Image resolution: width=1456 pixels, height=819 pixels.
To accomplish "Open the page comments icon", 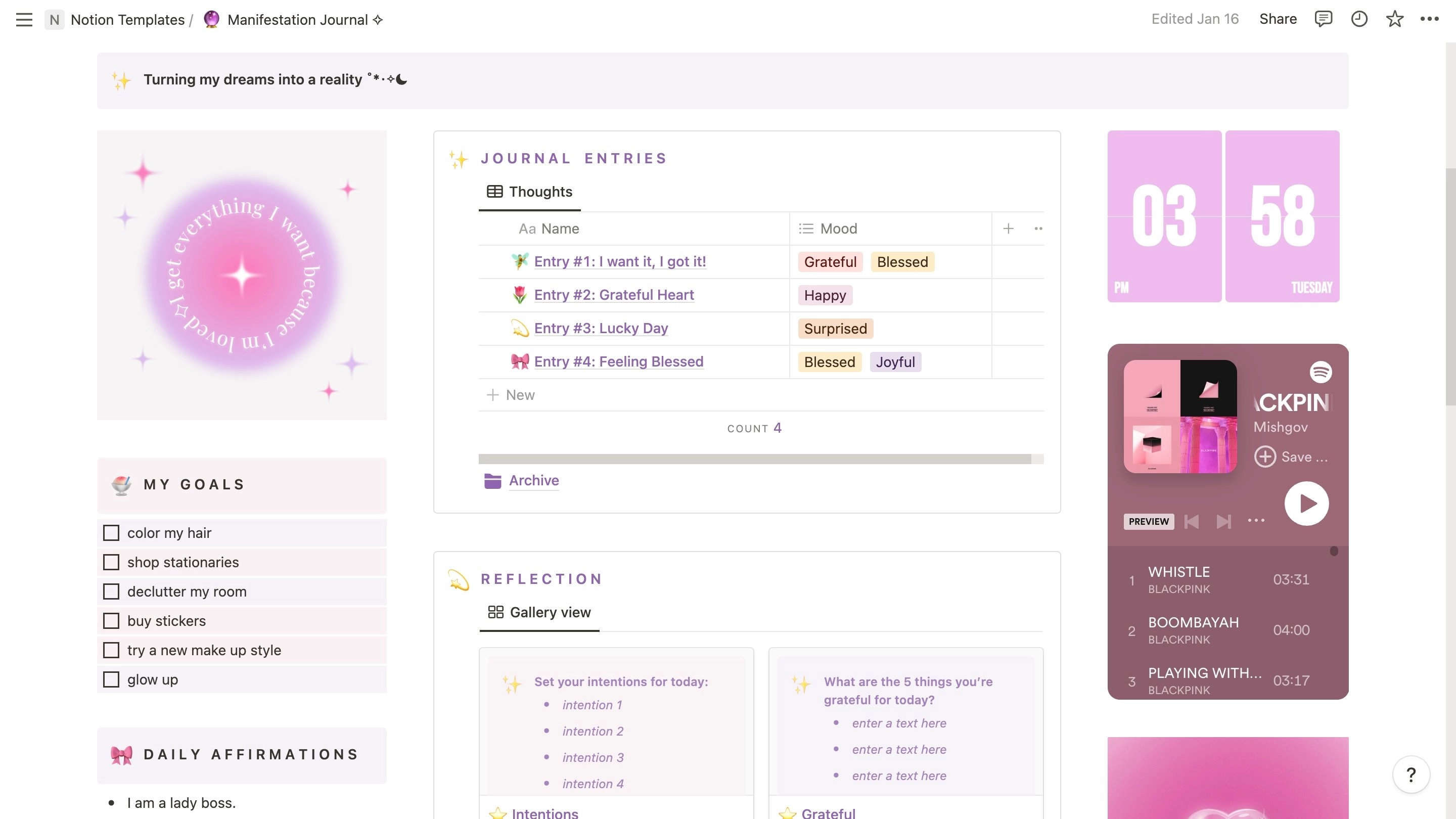I will (1323, 19).
